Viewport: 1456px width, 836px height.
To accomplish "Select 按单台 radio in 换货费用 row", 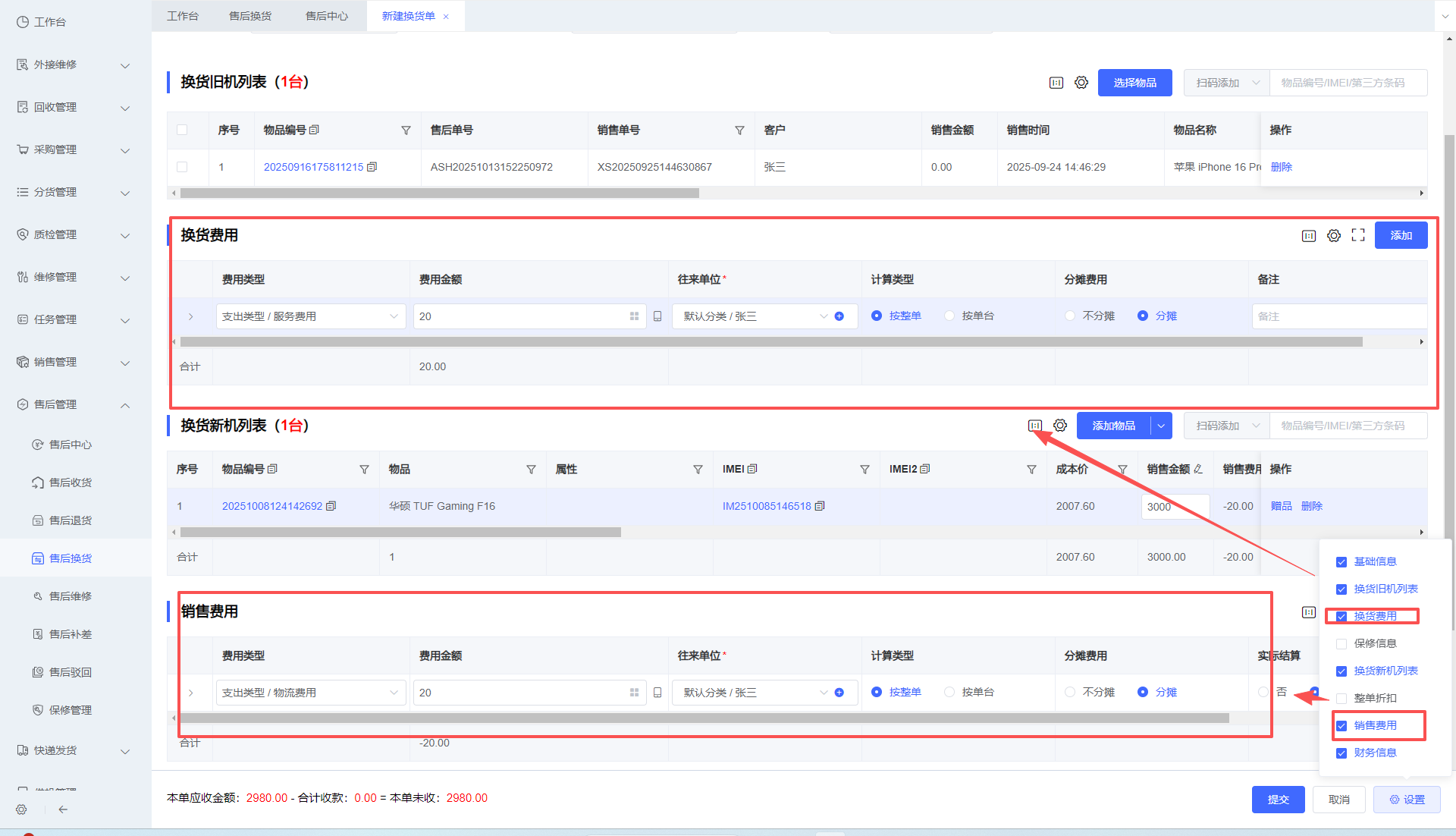I will (x=949, y=316).
